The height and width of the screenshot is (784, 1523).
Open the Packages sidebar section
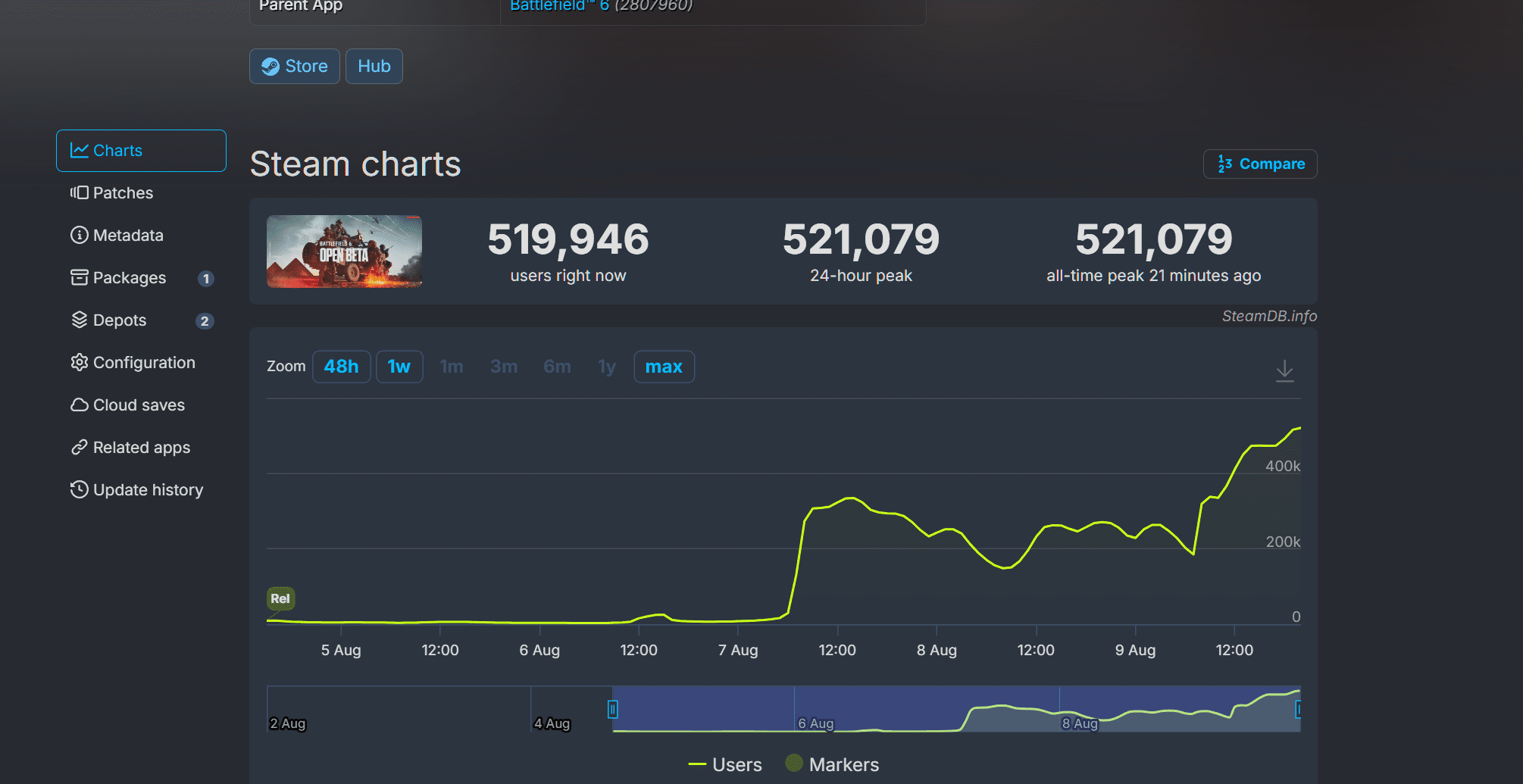[x=141, y=278]
